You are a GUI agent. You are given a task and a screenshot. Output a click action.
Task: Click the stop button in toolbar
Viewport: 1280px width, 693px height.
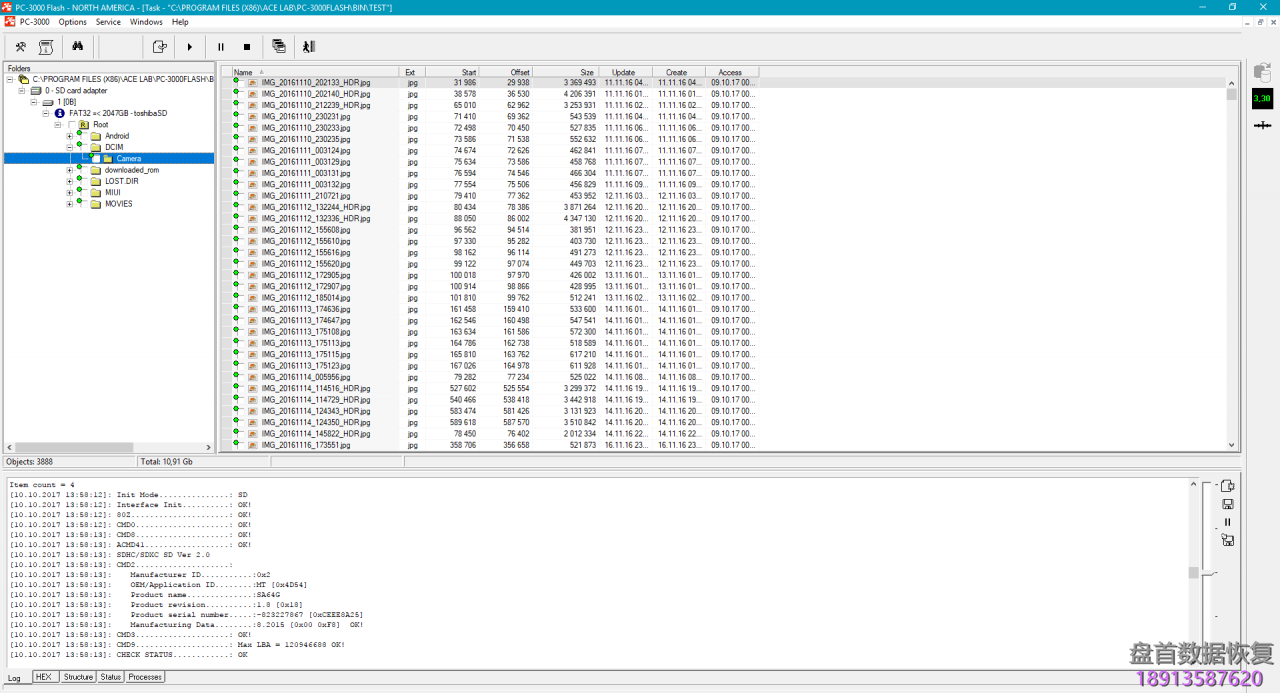(x=247, y=47)
